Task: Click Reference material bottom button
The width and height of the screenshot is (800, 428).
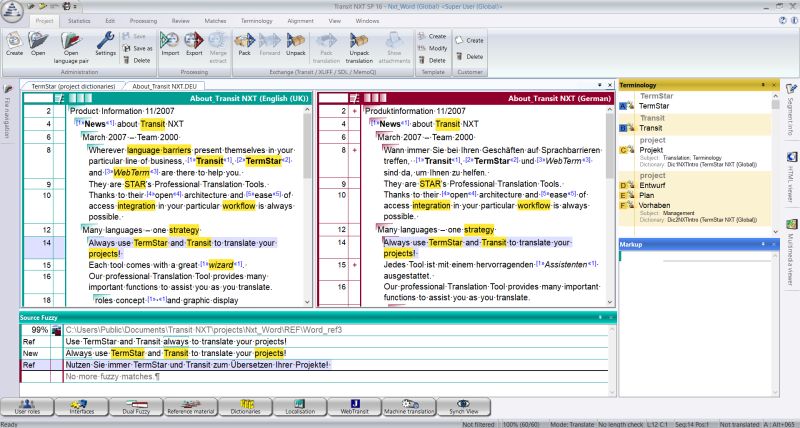Action: (x=191, y=407)
